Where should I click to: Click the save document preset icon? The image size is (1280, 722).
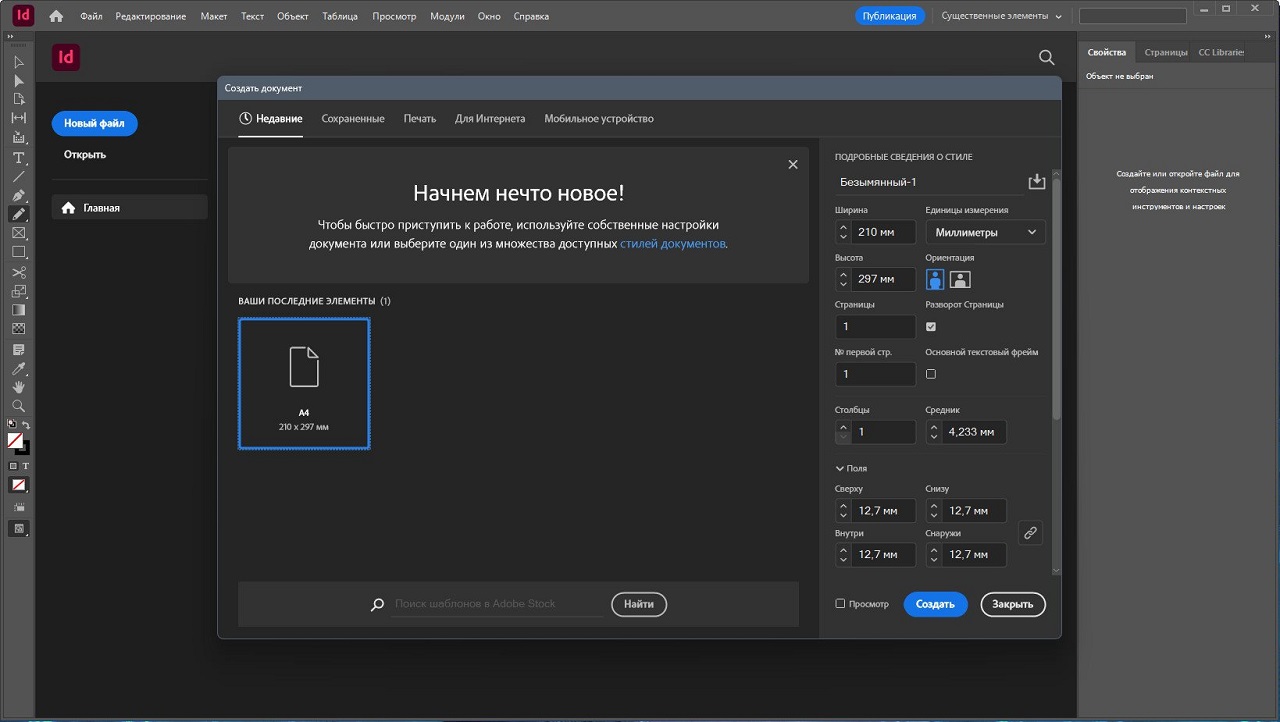coord(1036,181)
